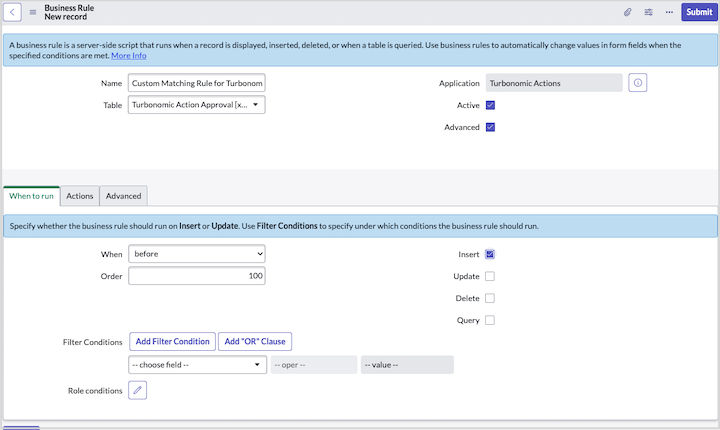Toggle the Insert checkbox

(490, 254)
